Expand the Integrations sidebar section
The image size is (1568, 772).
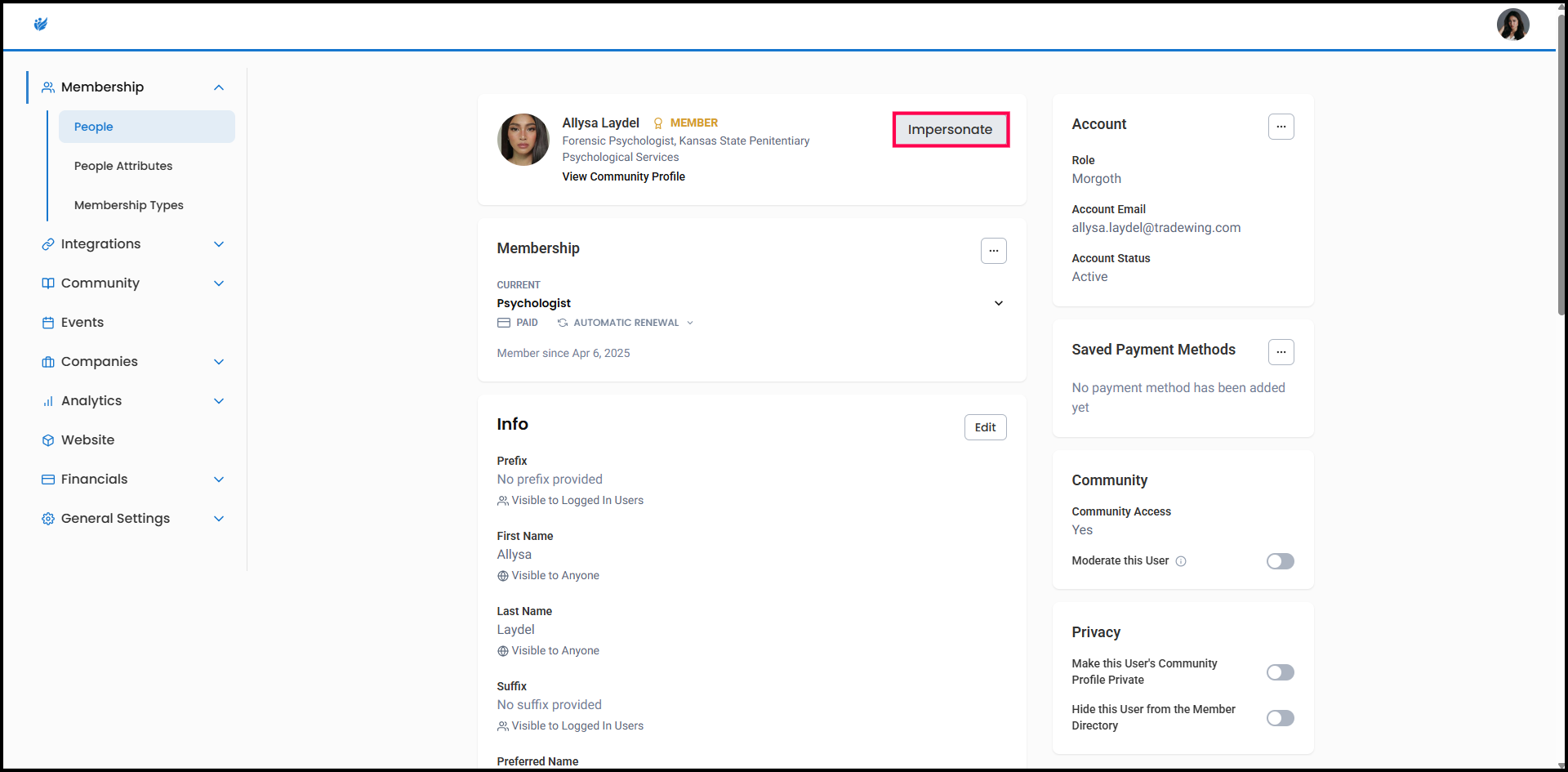[218, 244]
